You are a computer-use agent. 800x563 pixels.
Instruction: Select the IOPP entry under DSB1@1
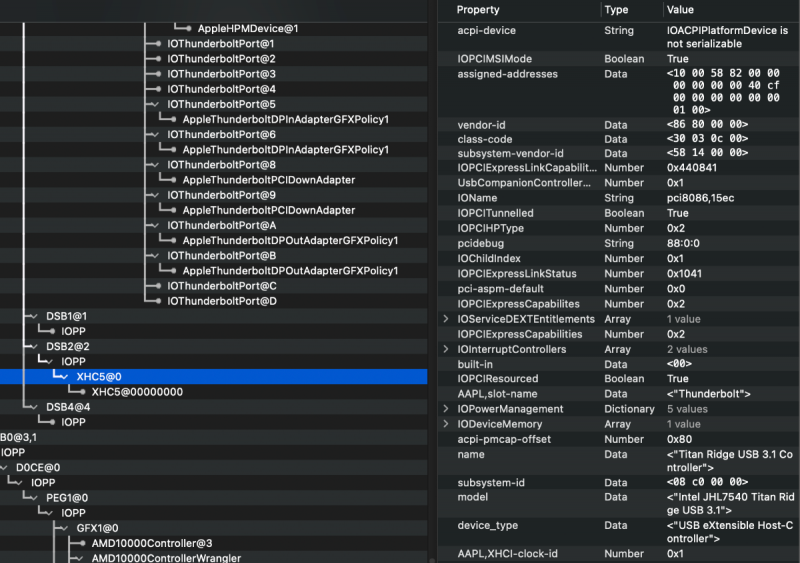point(73,331)
